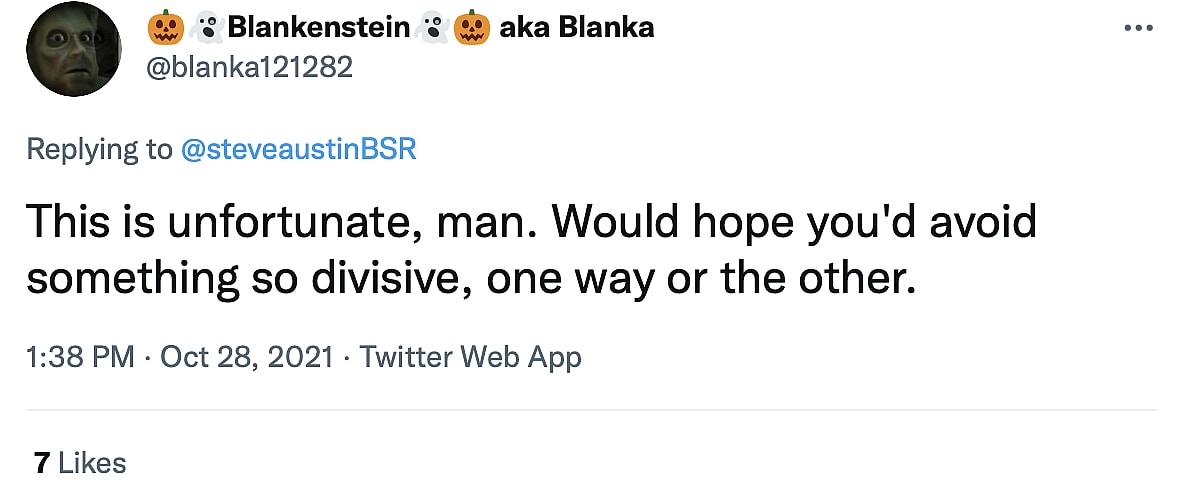Click the Oct 28, 2021 date
1184x502 pixels.
coord(245,357)
